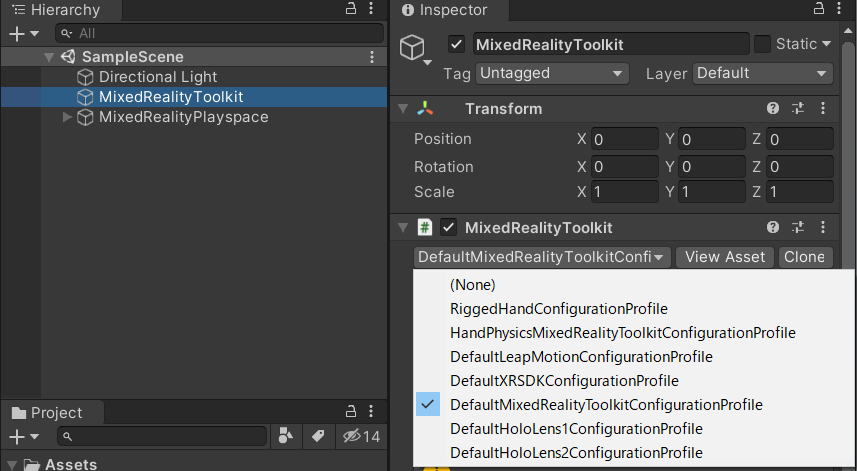Open Project panel options menu
The height and width of the screenshot is (471, 857).
pos(371,411)
